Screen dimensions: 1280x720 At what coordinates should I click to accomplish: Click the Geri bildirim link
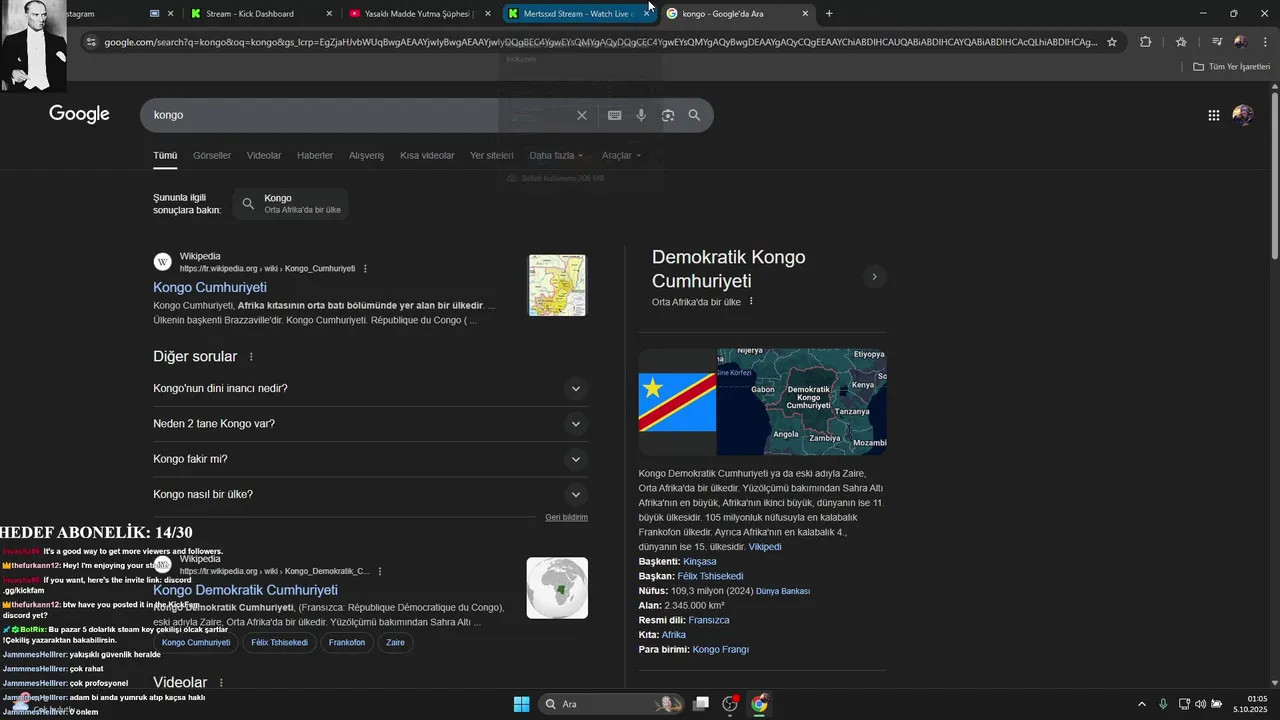pos(566,517)
